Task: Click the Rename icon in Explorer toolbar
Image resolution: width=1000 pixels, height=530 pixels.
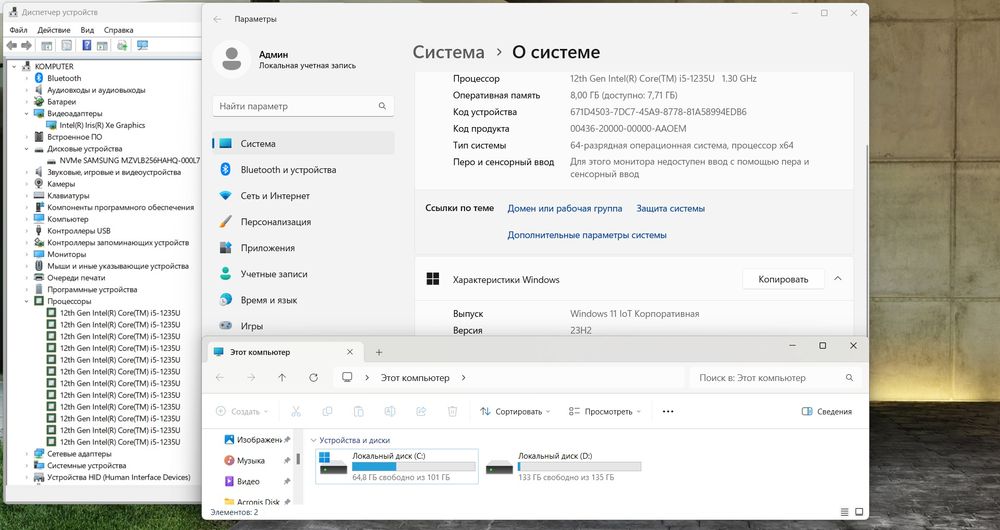Action: pos(390,411)
